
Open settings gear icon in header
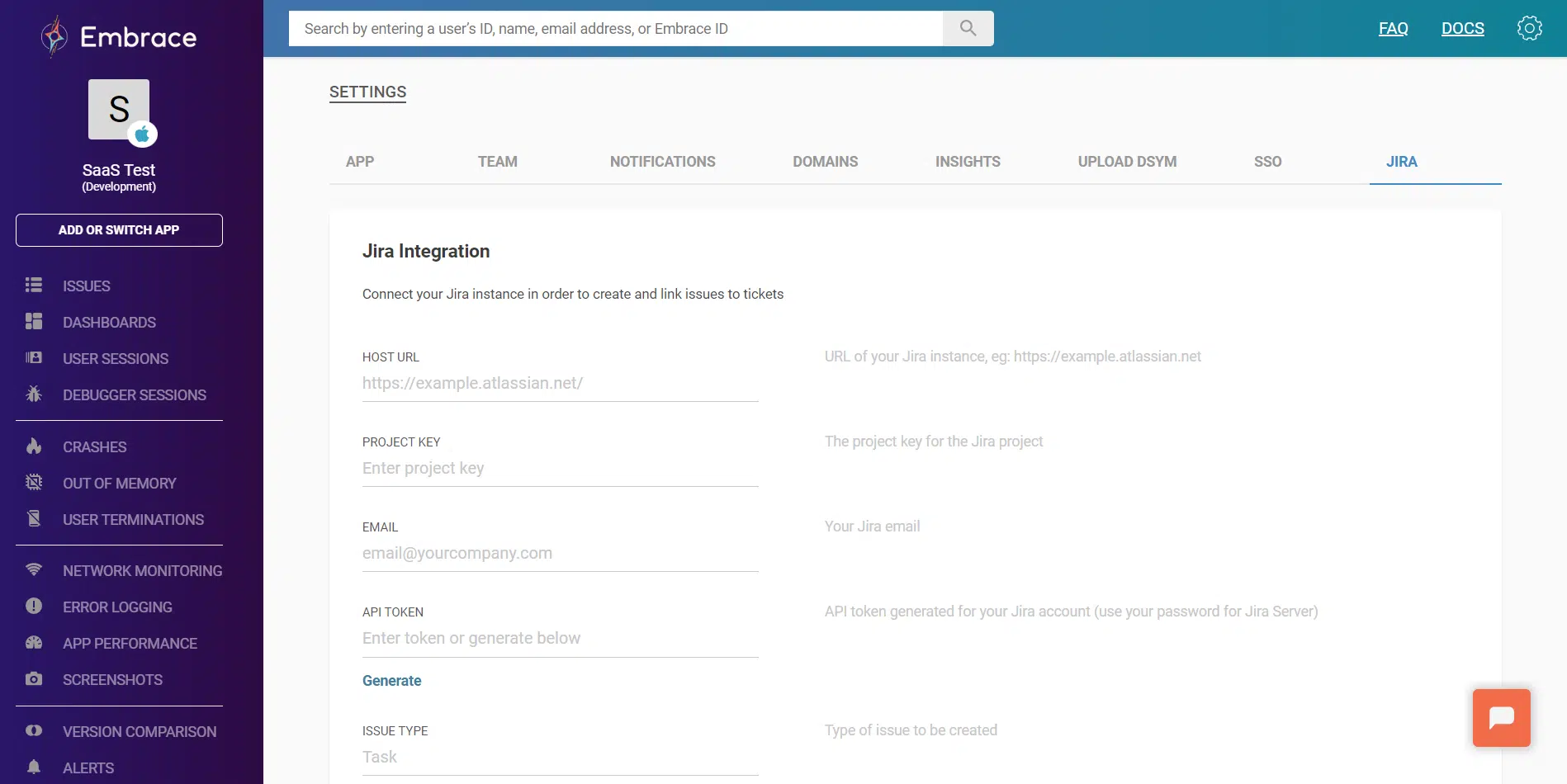[1529, 28]
